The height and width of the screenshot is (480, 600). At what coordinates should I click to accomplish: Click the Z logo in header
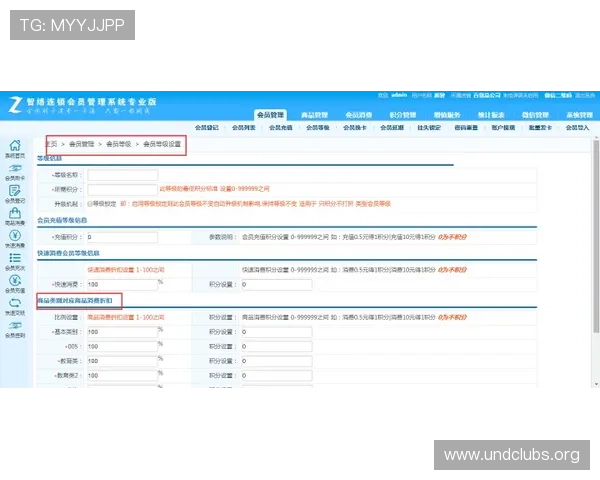click(x=16, y=105)
